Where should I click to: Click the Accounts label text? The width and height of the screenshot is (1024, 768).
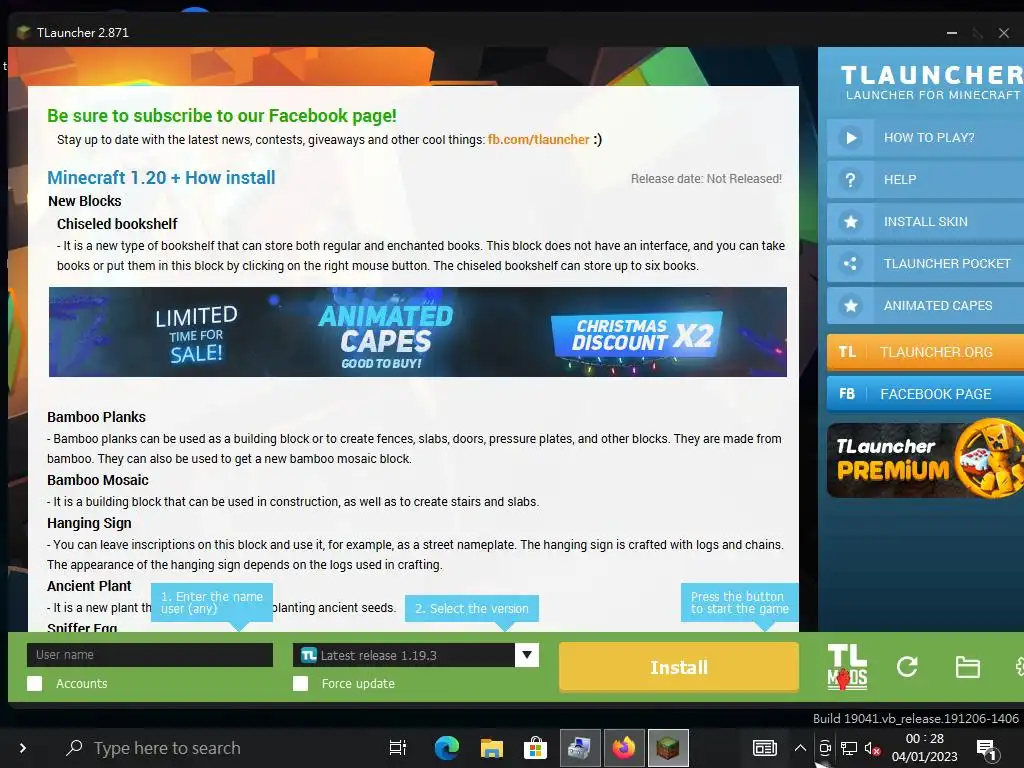[x=82, y=684]
